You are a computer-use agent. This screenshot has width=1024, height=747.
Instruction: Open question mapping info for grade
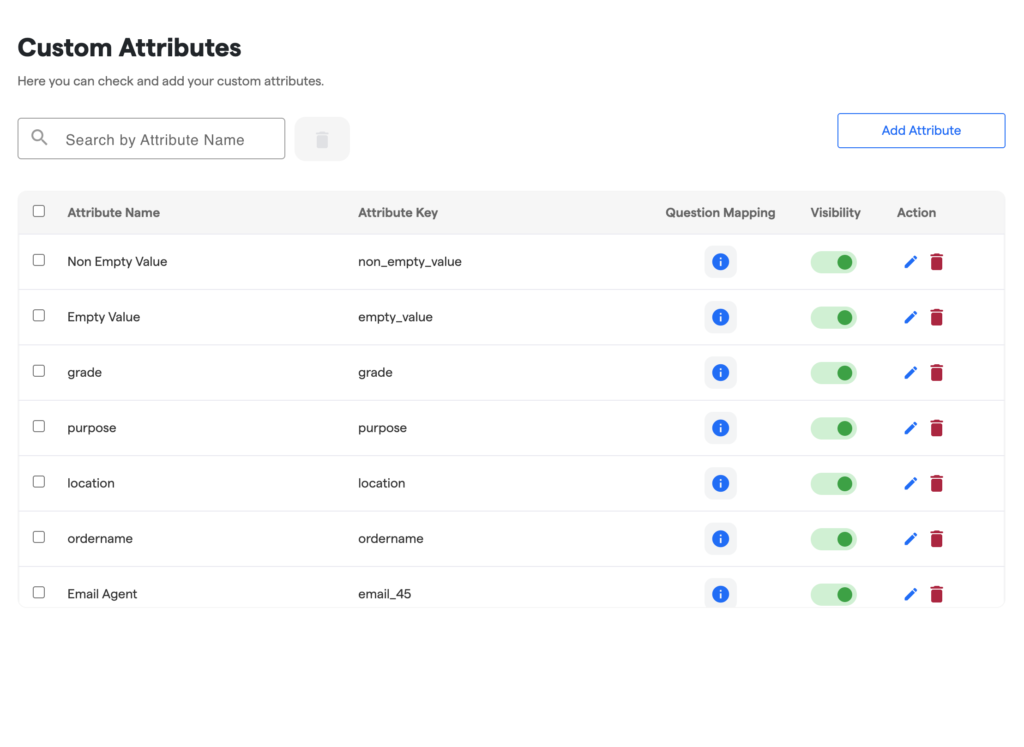click(x=720, y=372)
